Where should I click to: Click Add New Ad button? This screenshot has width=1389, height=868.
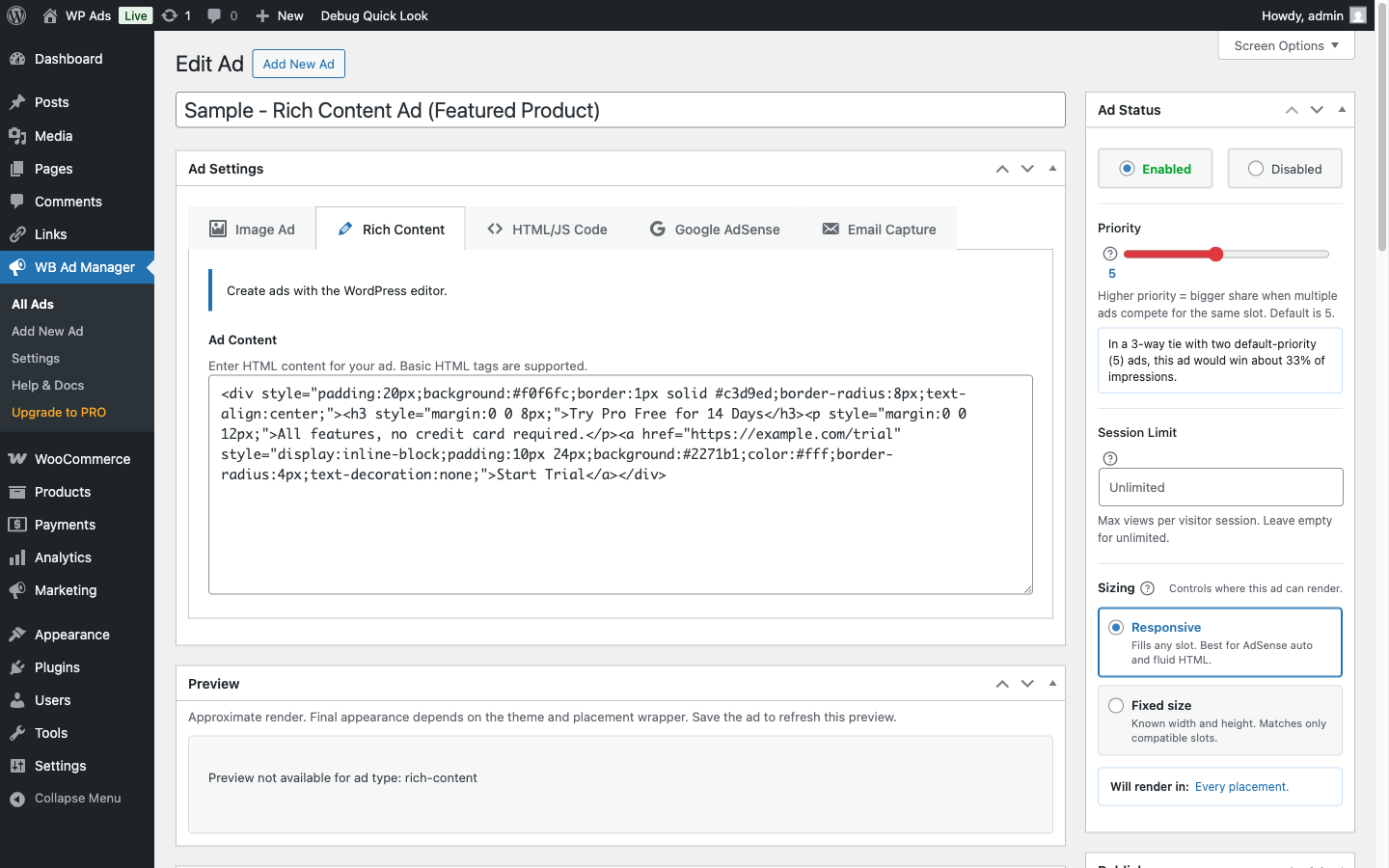(299, 64)
